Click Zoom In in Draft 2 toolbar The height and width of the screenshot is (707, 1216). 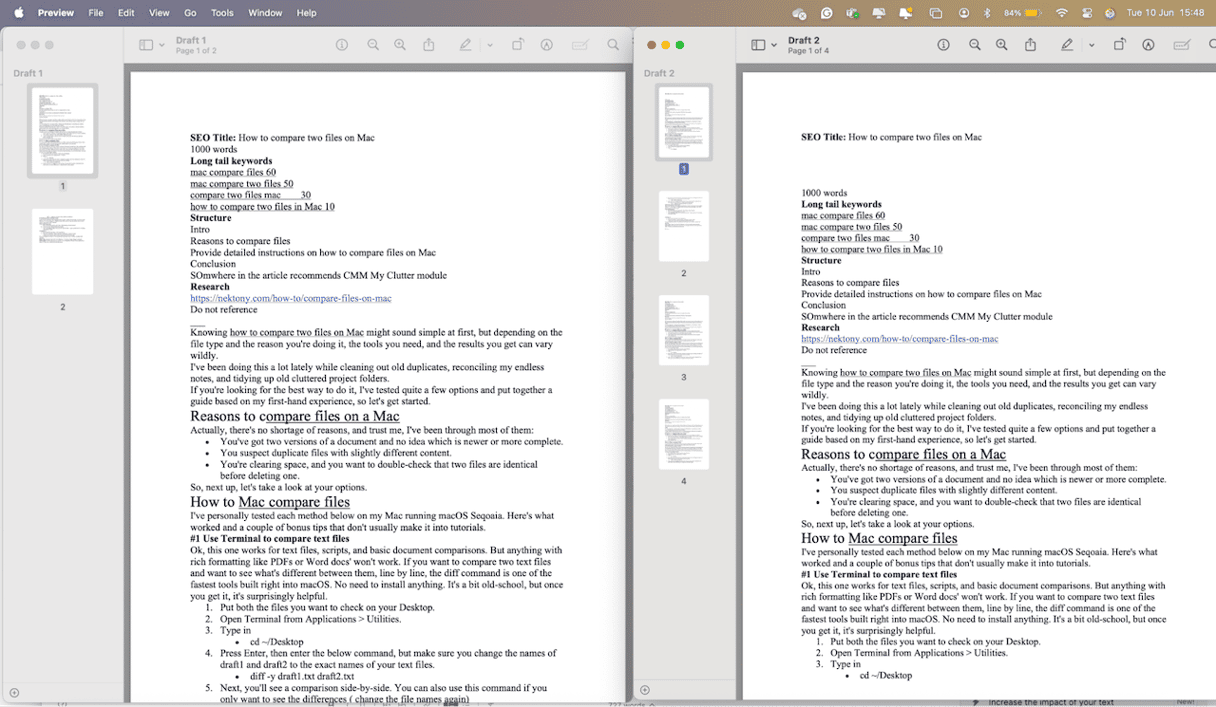[x=1001, y=45]
